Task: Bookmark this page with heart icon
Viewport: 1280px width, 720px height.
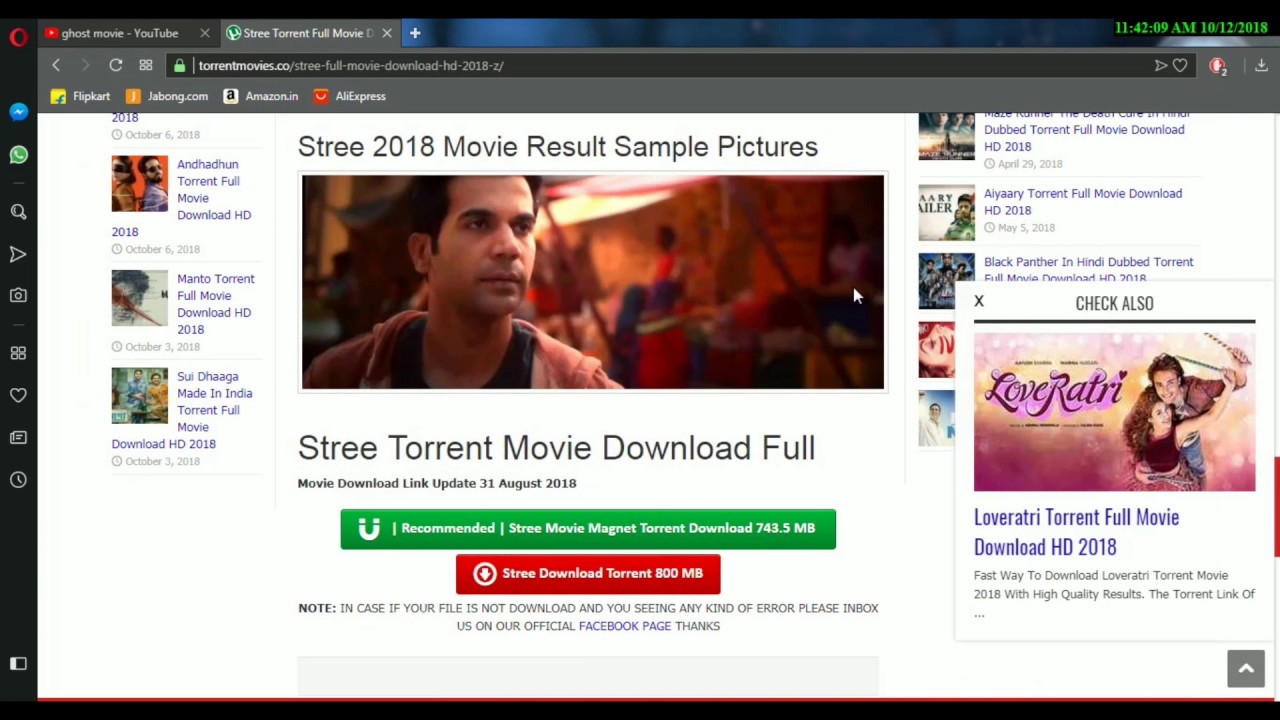Action: click(x=1180, y=65)
